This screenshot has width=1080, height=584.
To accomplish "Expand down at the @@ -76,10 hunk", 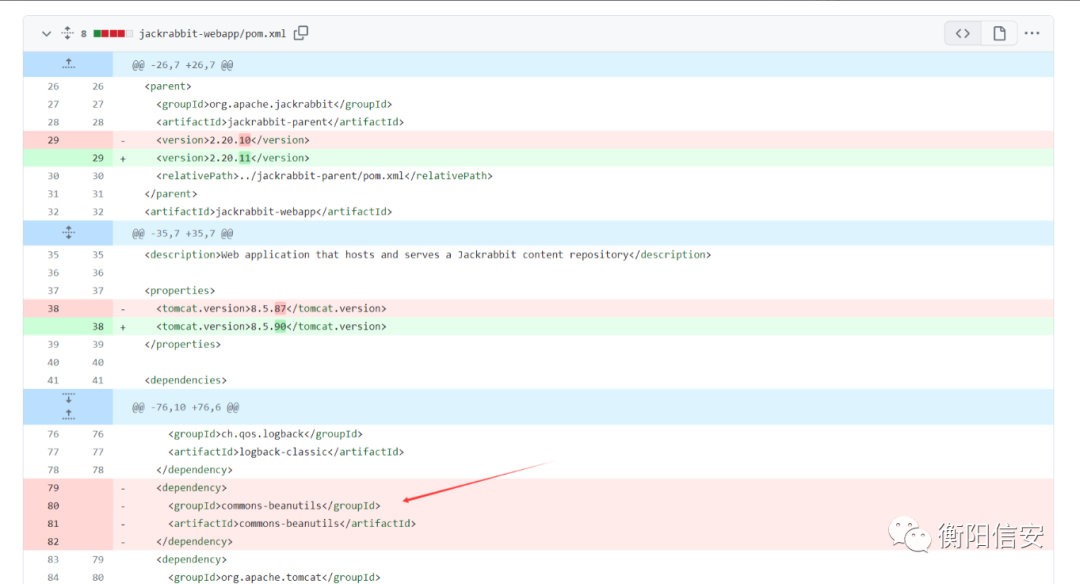I will [x=68, y=398].
